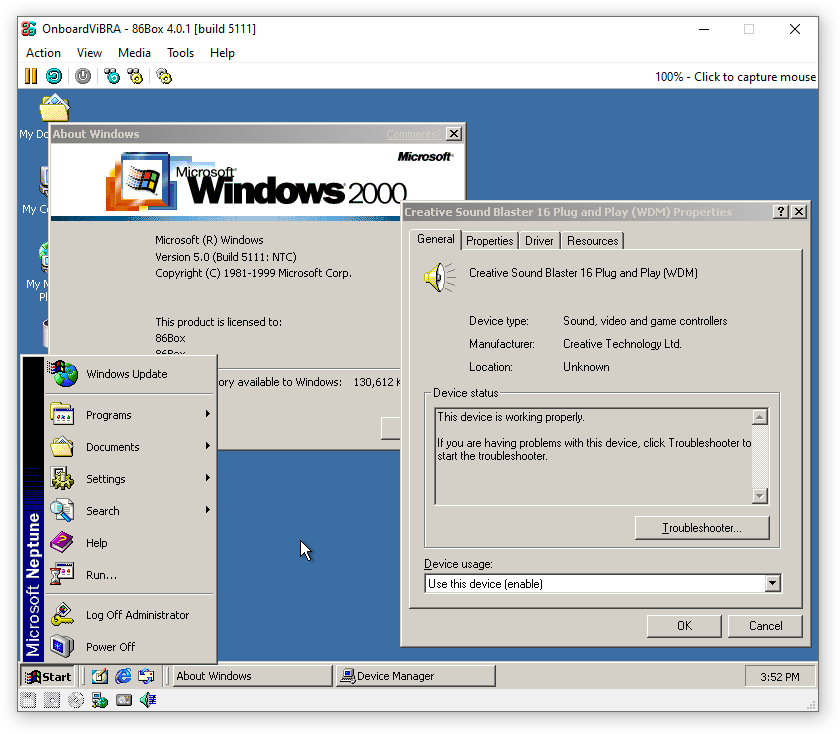Close the About Windows dialog
This screenshot has height=734, width=840.
click(x=454, y=133)
